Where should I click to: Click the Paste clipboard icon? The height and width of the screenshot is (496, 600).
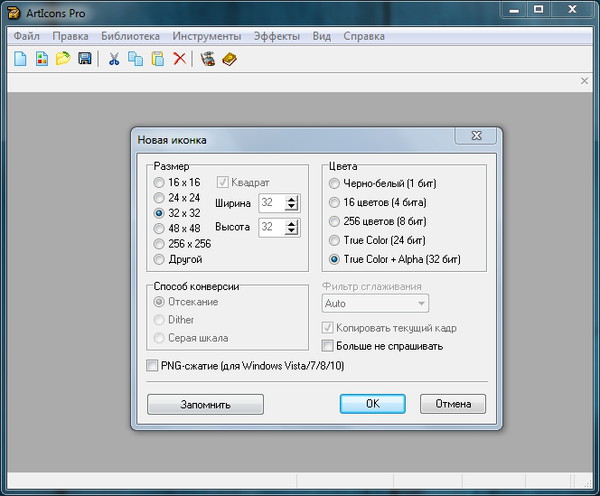(x=157, y=59)
